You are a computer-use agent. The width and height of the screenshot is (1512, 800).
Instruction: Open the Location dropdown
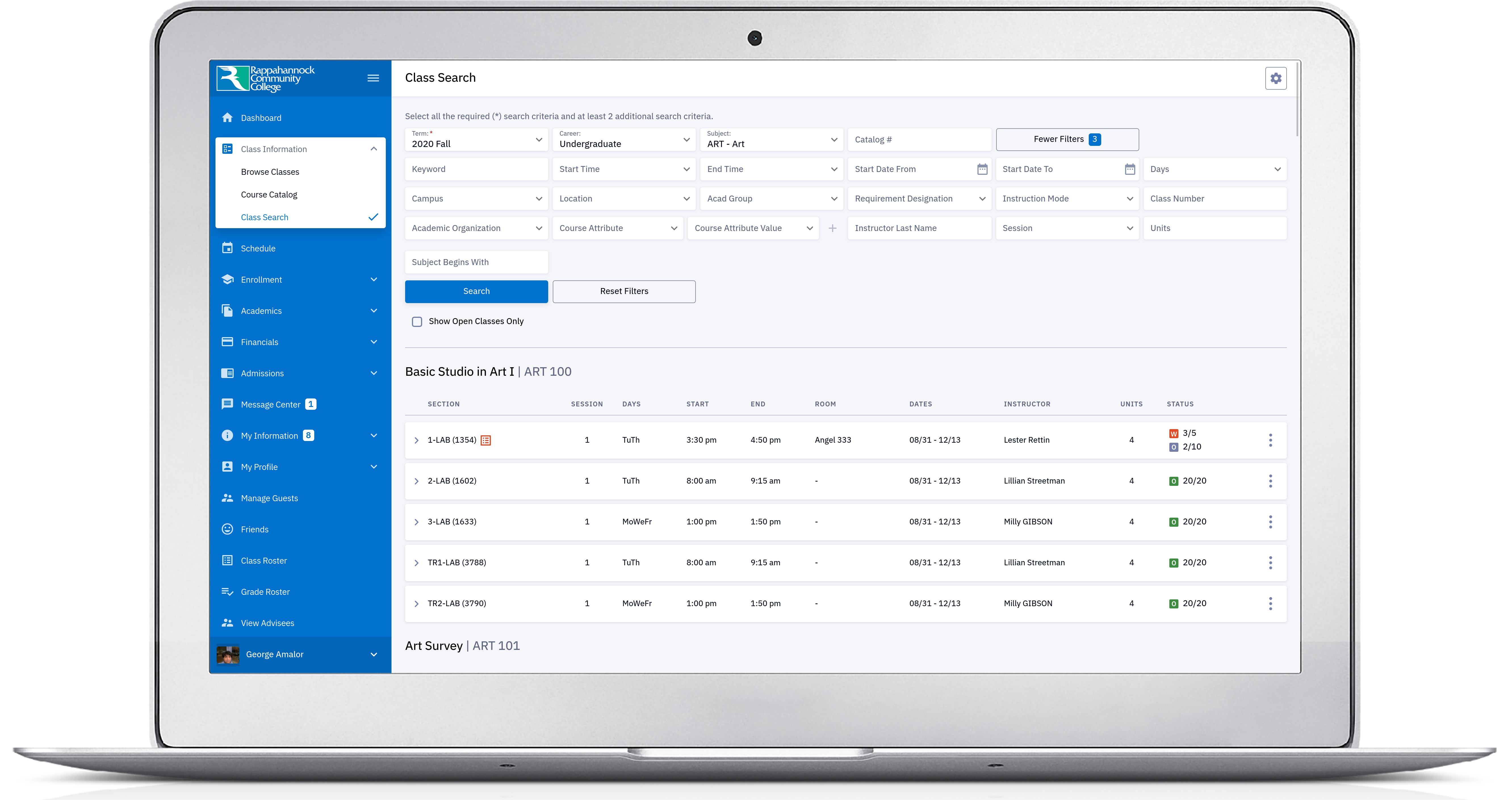point(624,198)
